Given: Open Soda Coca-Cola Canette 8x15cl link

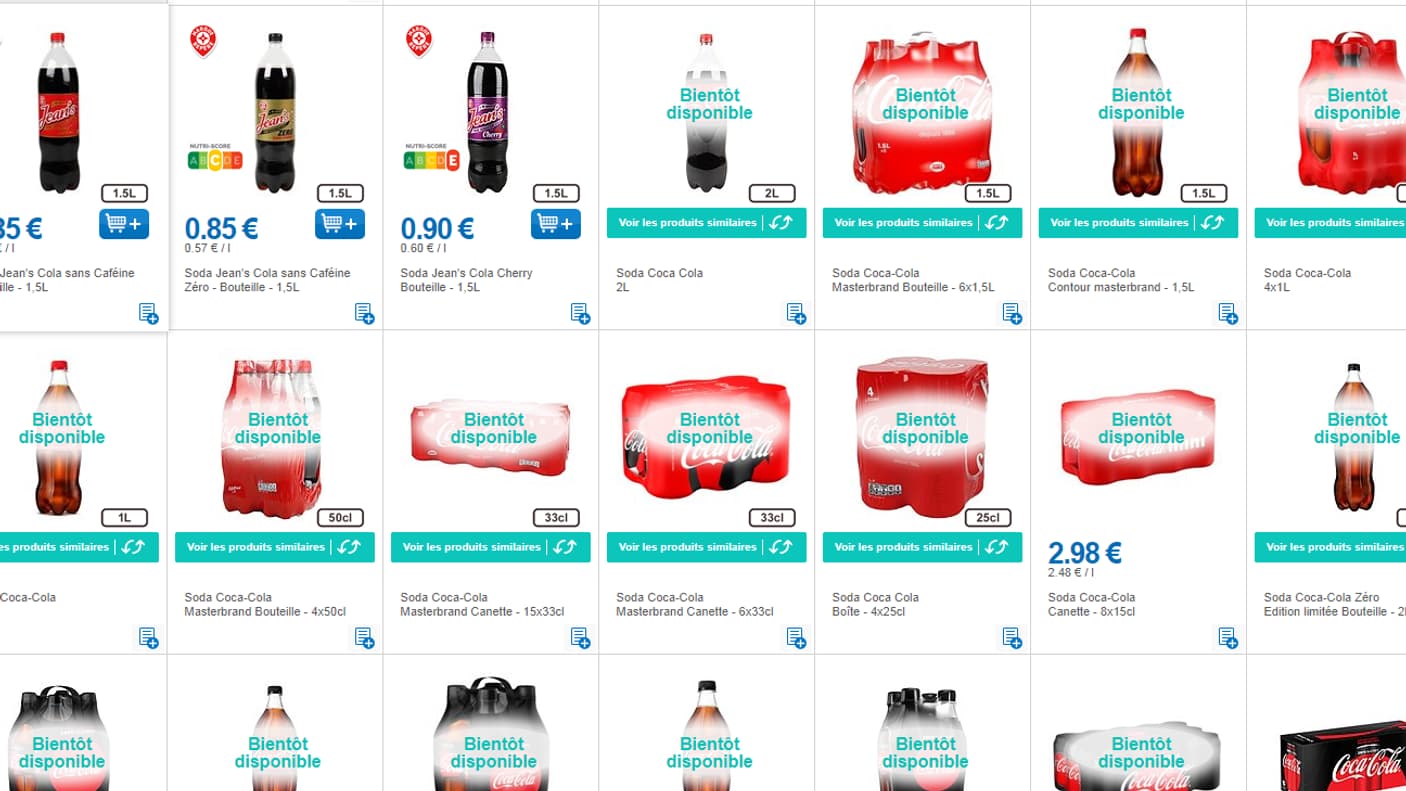Looking at the screenshot, I should click(1092, 604).
